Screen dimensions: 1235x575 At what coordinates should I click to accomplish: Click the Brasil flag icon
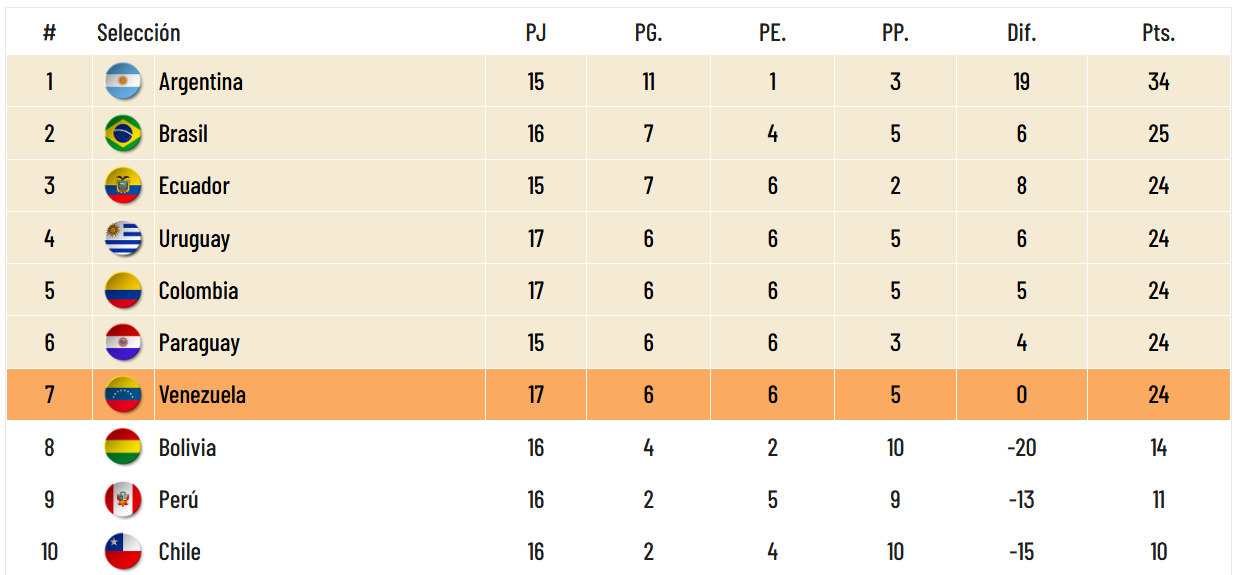(x=123, y=133)
